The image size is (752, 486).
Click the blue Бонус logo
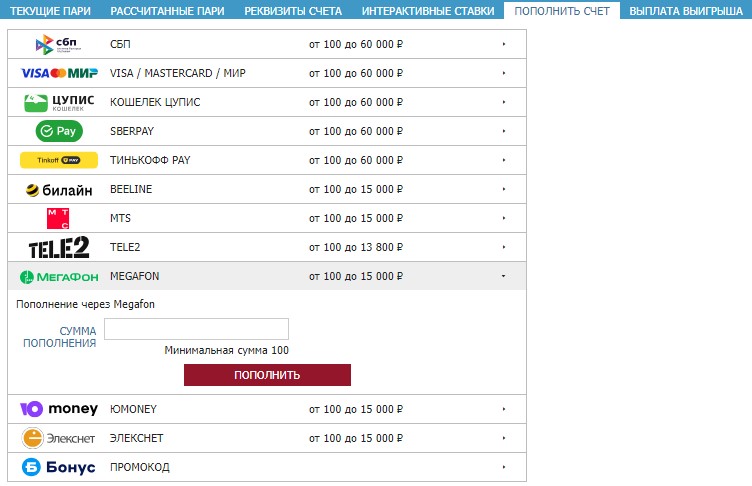click(59, 467)
